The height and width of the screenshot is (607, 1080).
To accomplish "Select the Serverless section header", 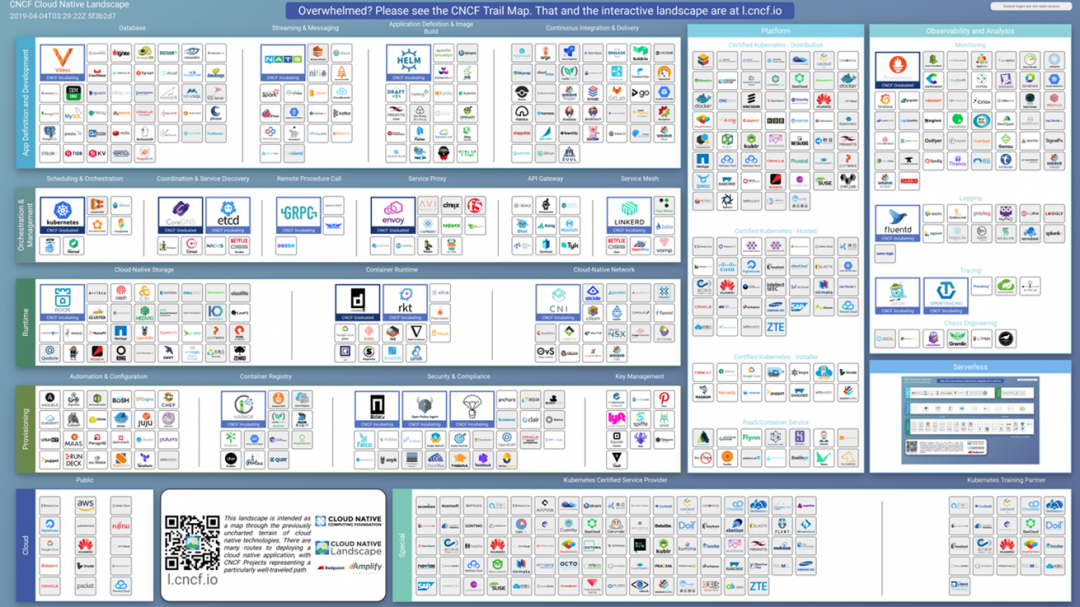I will click(970, 367).
